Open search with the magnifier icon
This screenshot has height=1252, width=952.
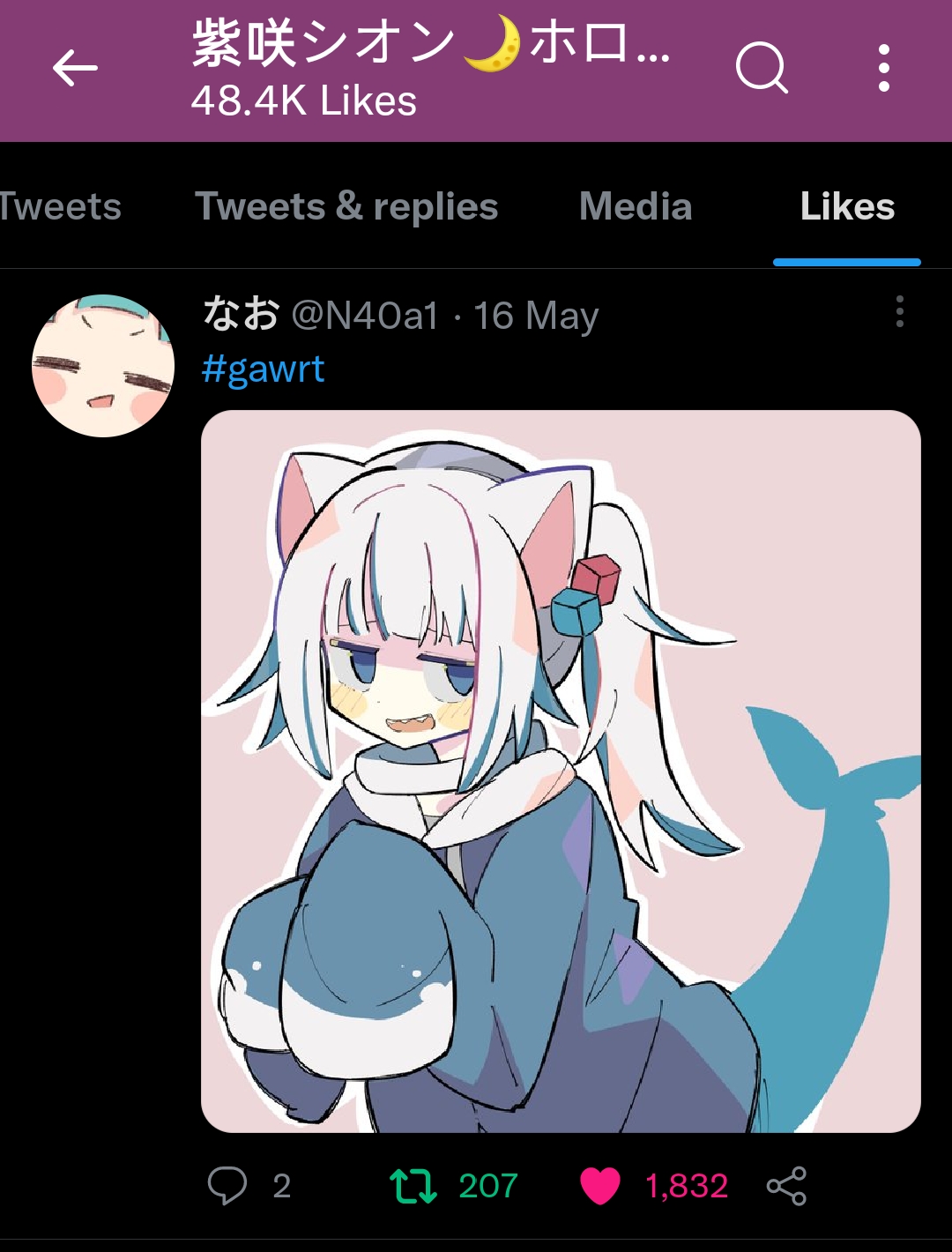tap(762, 68)
